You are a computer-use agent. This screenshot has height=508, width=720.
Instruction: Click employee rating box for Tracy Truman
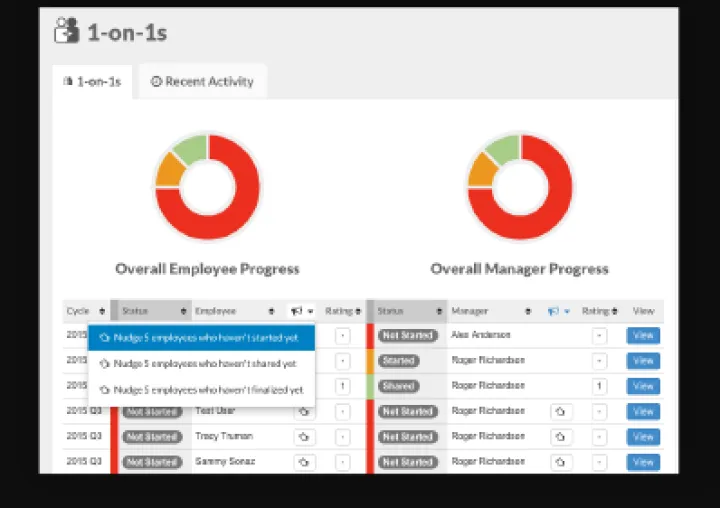click(x=343, y=437)
